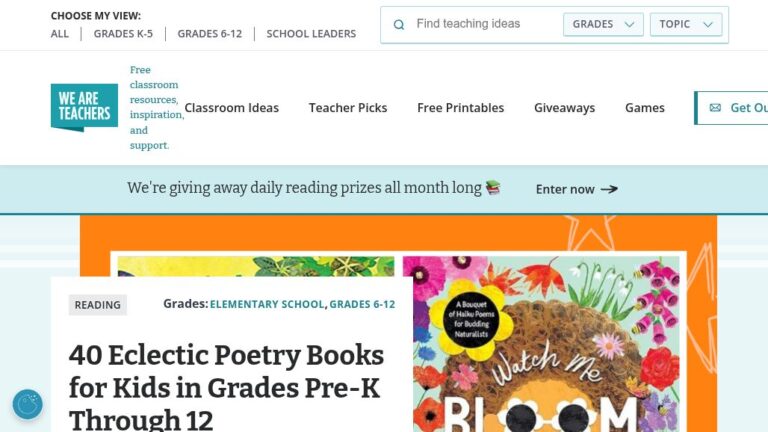768x432 pixels.
Task: Open the round cookie settings icon
Action: point(28,404)
